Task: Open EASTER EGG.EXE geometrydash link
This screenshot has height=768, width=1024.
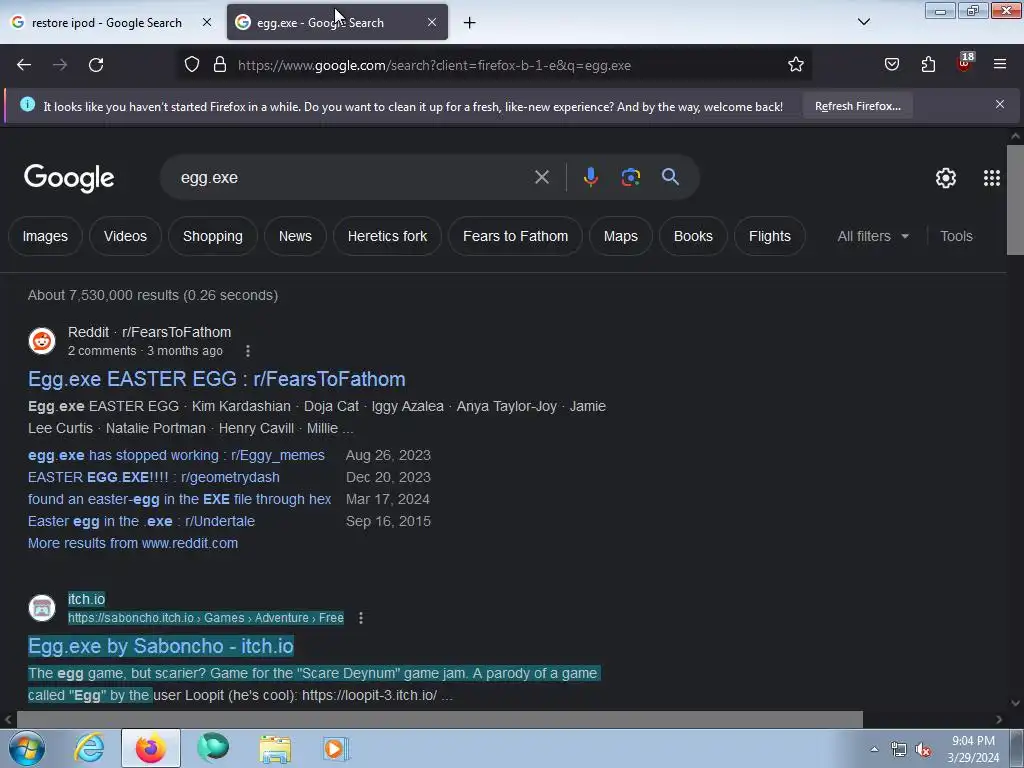Action: (153, 477)
